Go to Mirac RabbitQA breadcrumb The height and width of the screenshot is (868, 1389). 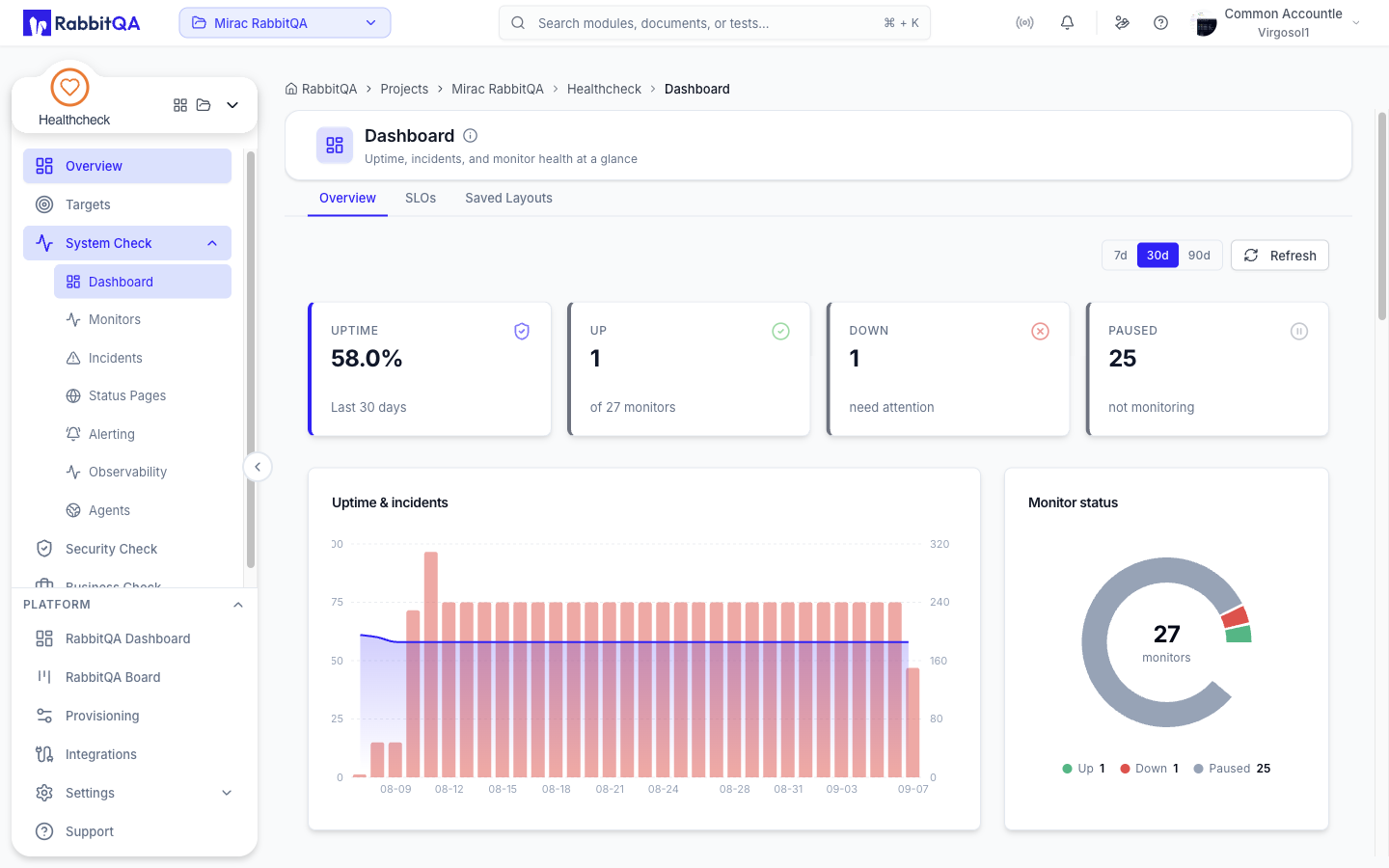498,89
